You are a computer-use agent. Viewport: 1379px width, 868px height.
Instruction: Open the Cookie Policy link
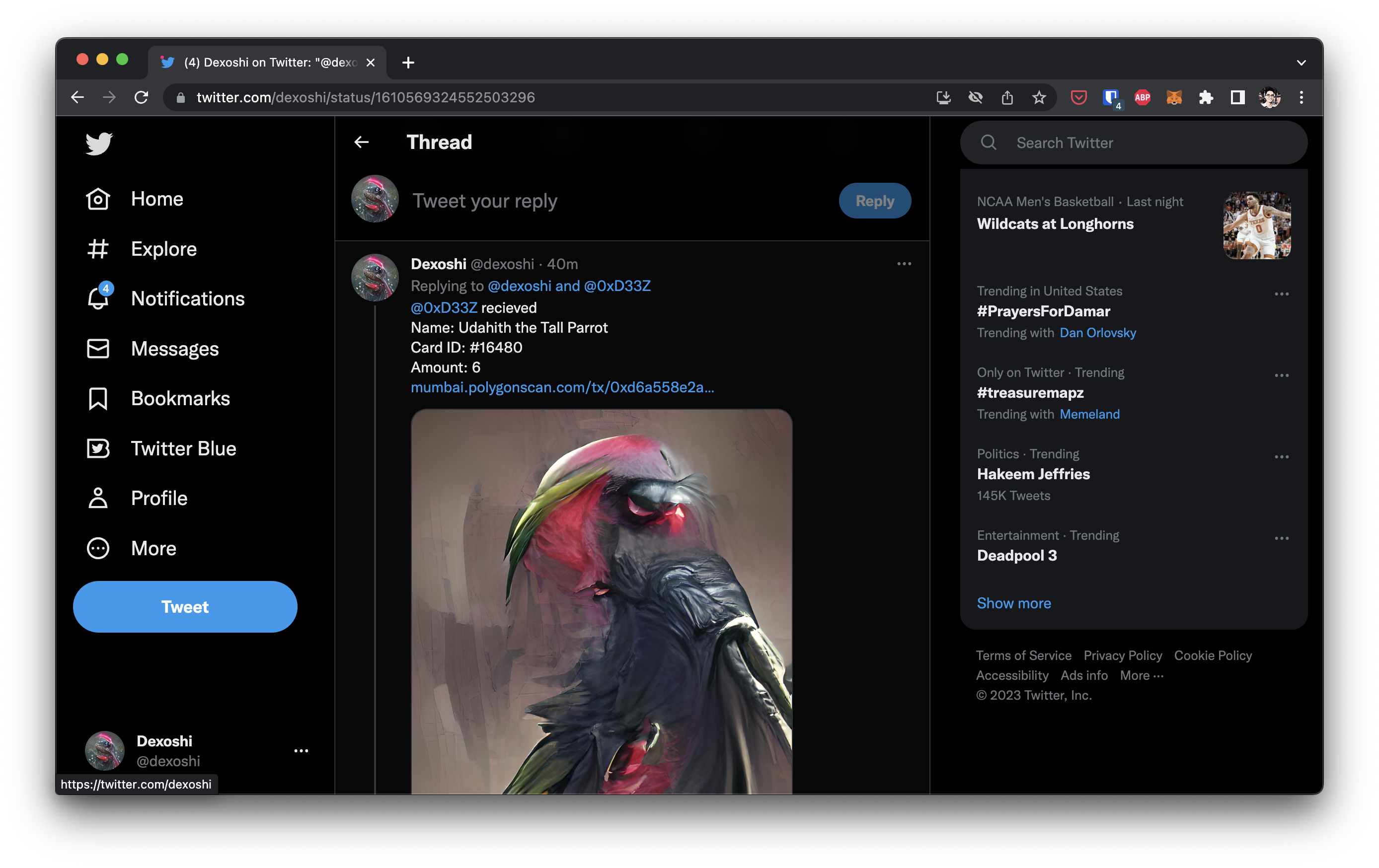coord(1213,655)
